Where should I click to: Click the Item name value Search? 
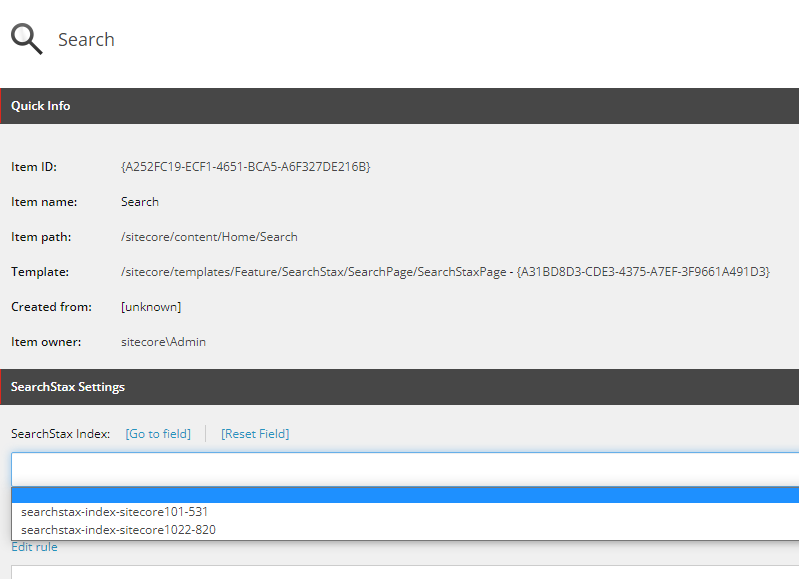point(140,202)
